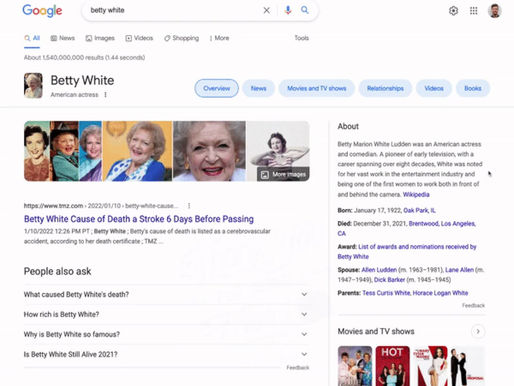Viewport: 514px width, 386px height.
Task: Open the Wikipedia link in About
Action: click(416, 195)
